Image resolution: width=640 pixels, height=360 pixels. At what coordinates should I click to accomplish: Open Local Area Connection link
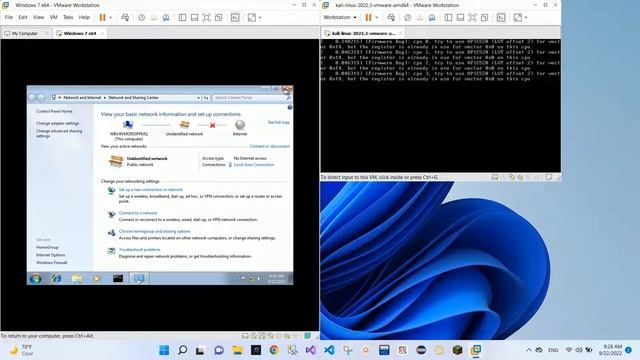pos(254,165)
